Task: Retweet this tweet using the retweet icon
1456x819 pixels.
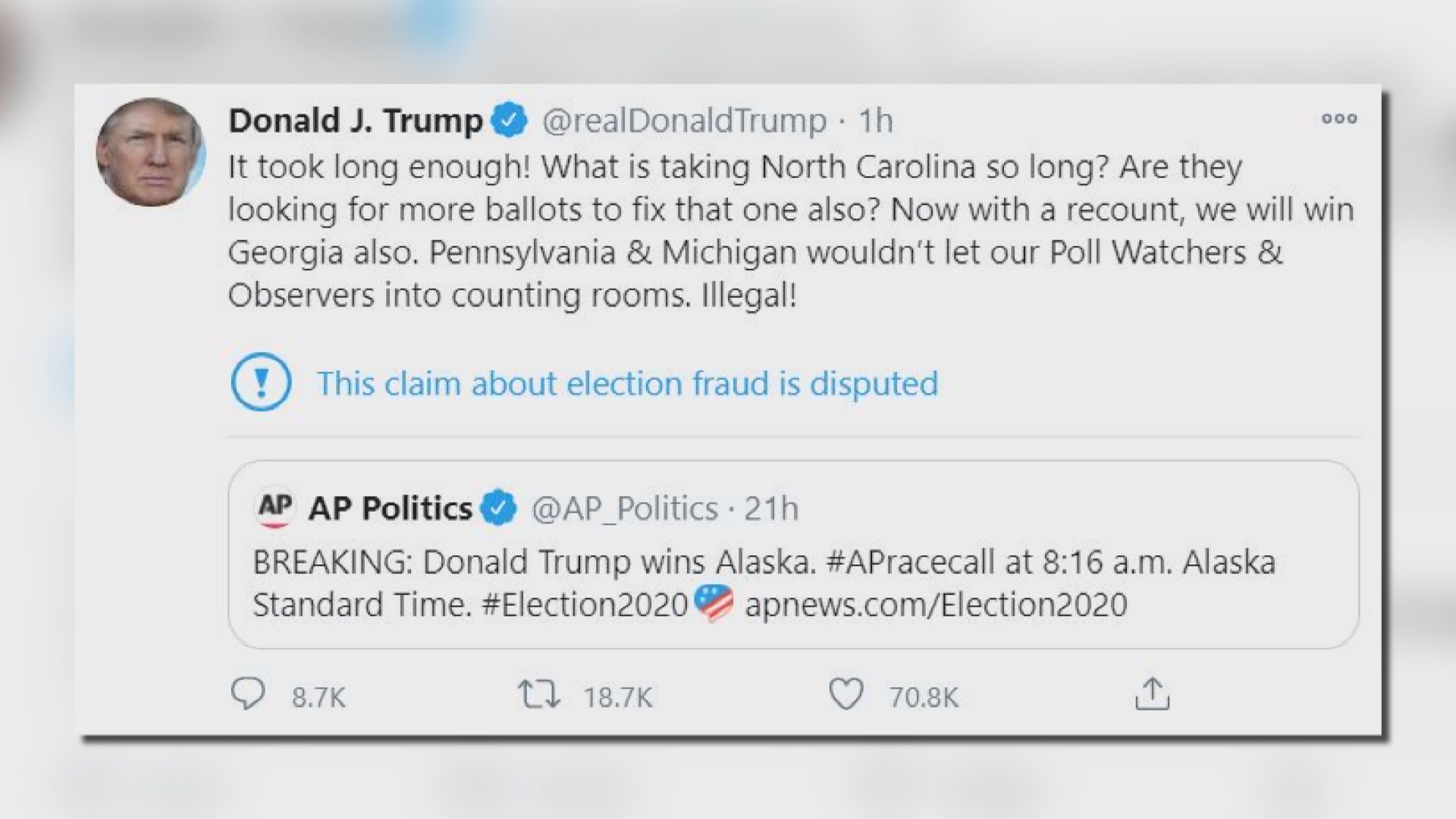Action: pyautogui.click(x=538, y=694)
